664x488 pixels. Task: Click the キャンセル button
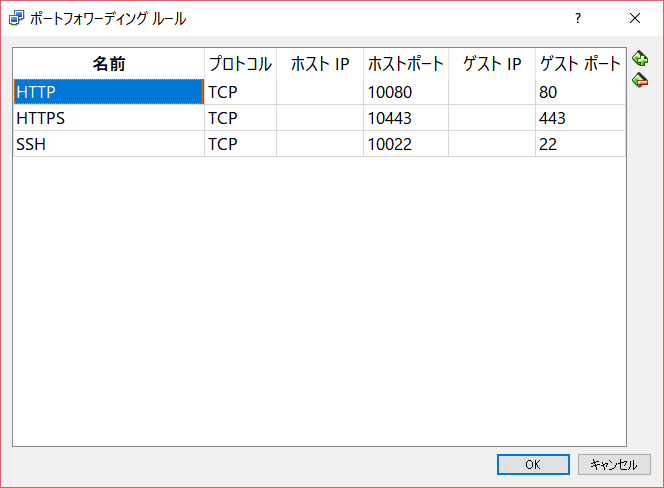(x=614, y=465)
